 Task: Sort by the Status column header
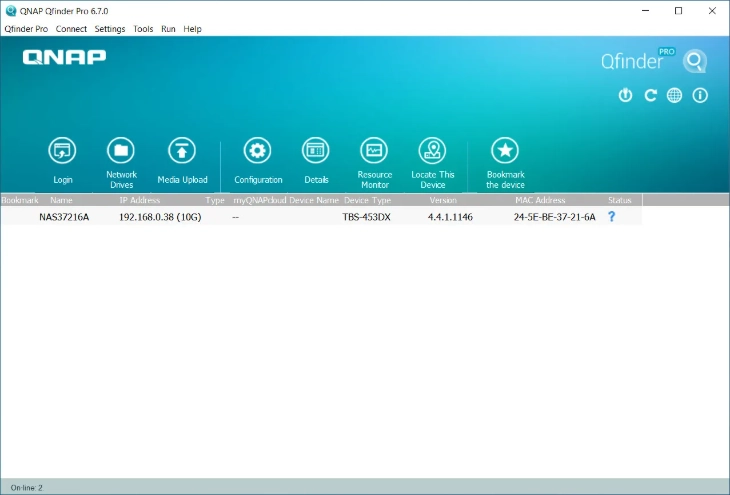coord(620,200)
